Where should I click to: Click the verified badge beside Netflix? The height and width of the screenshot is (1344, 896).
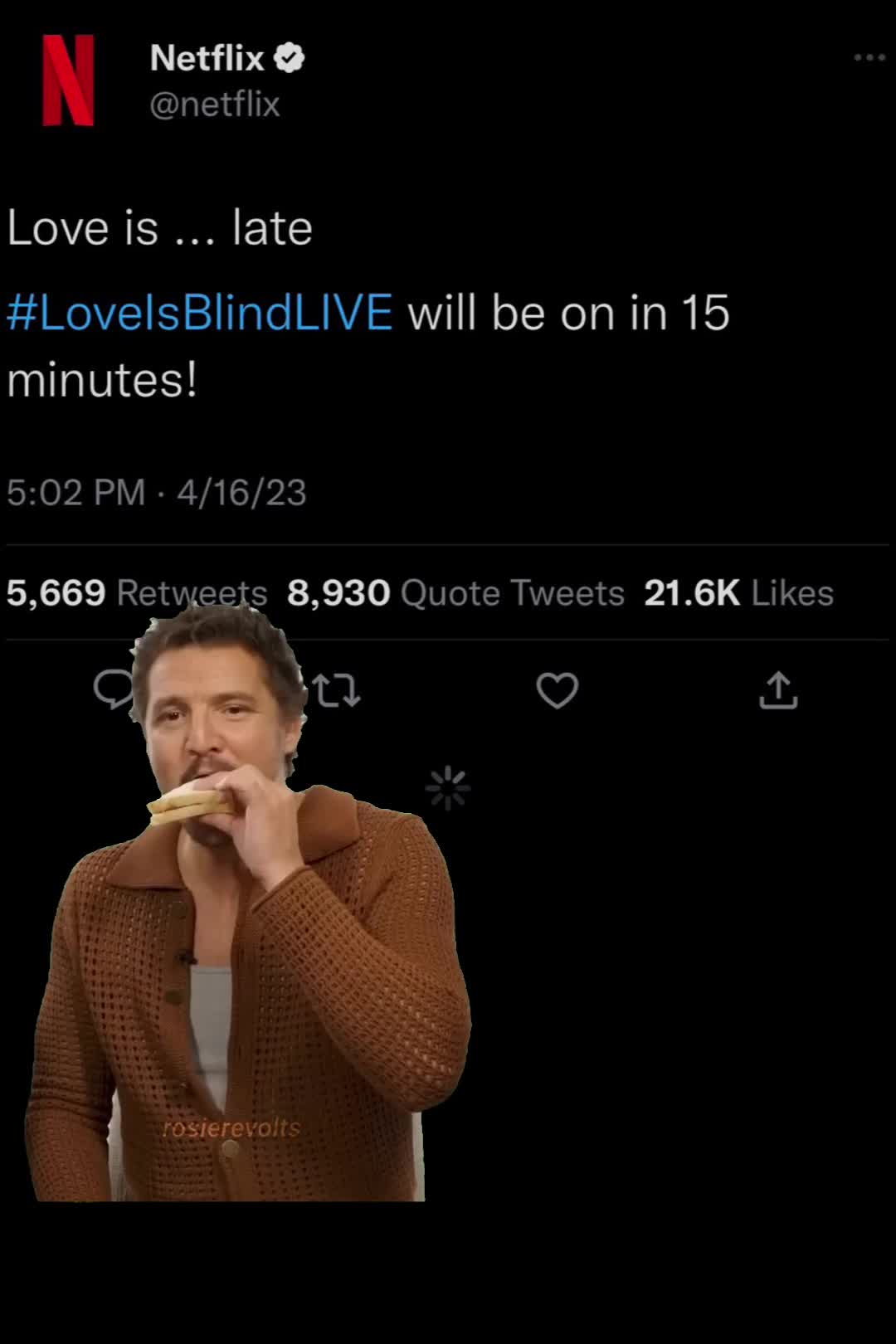[290, 58]
